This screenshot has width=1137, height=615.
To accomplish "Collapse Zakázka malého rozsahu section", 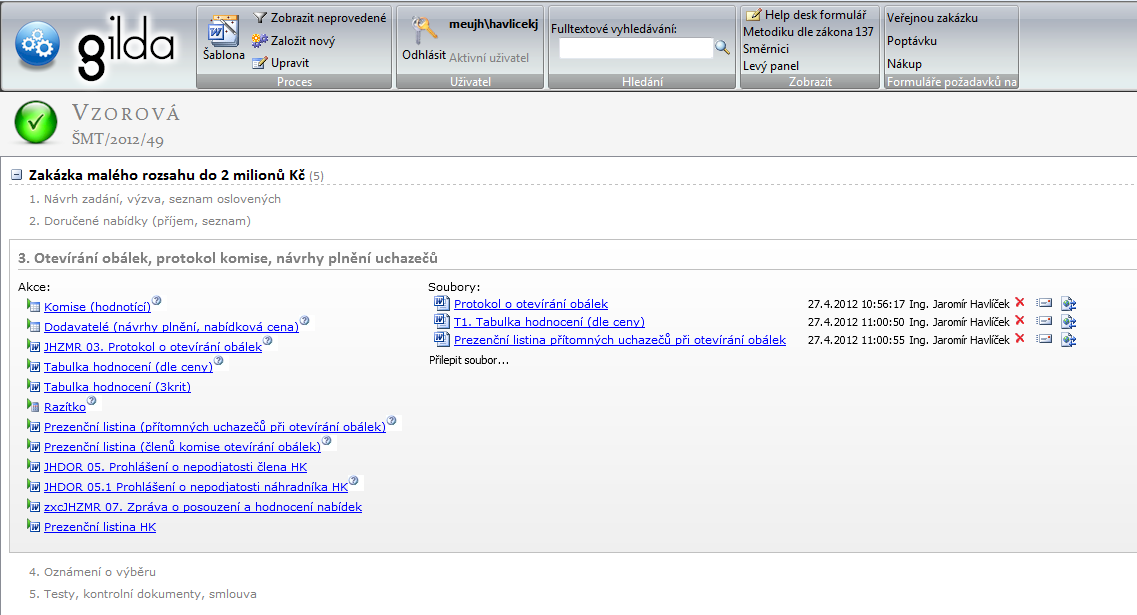I will pyautogui.click(x=17, y=175).
